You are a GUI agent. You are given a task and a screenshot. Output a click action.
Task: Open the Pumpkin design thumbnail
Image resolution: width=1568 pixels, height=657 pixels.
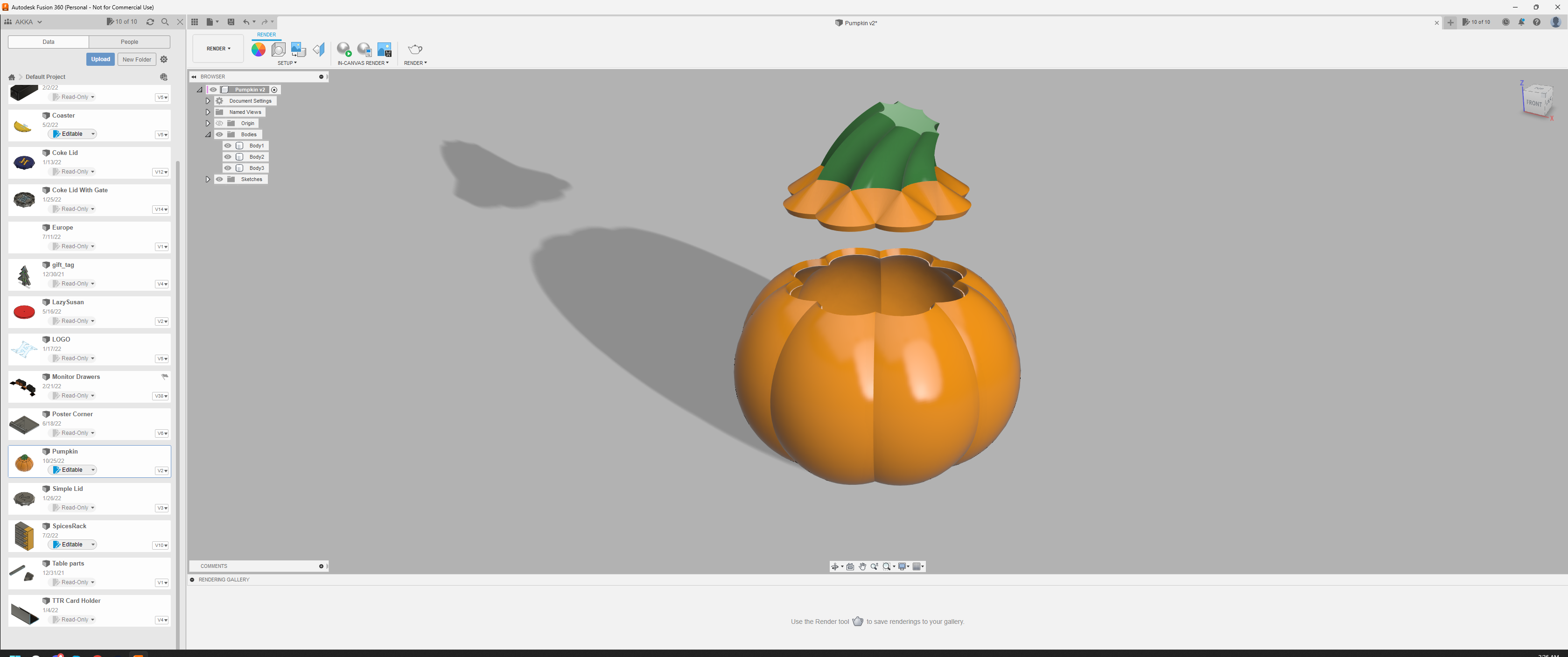[24, 463]
